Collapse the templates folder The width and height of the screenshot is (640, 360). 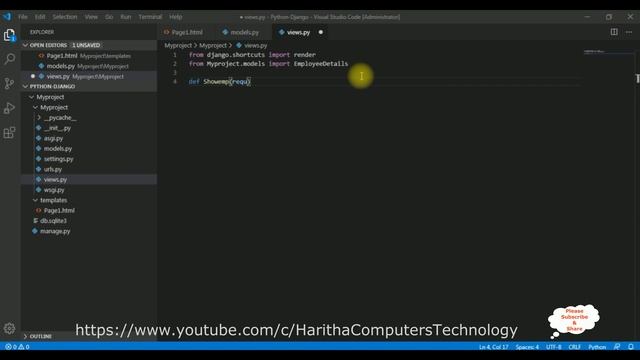(x=36, y=200)
